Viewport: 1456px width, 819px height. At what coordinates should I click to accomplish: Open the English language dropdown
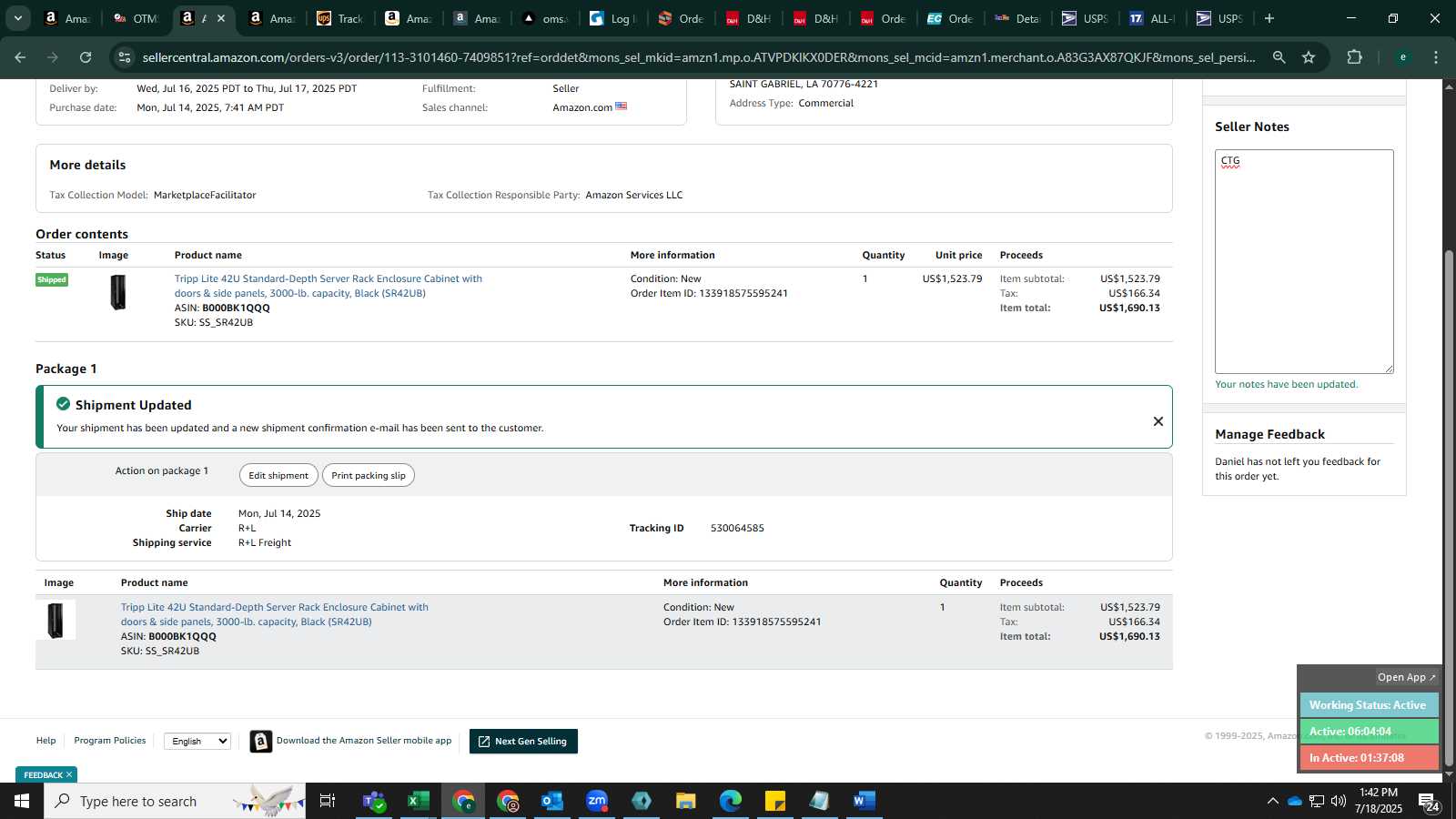pos(197,741)
